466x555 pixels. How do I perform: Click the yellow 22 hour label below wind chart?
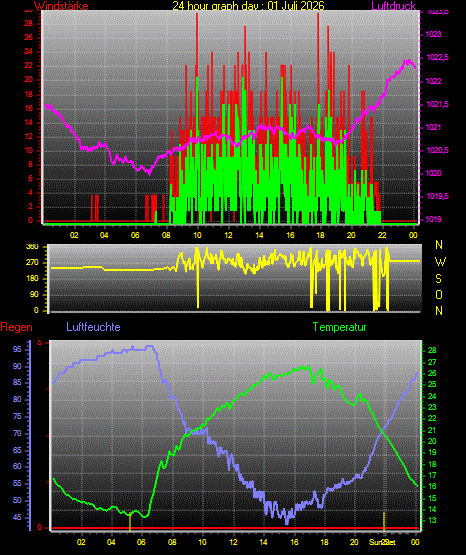tap(382, 235)
